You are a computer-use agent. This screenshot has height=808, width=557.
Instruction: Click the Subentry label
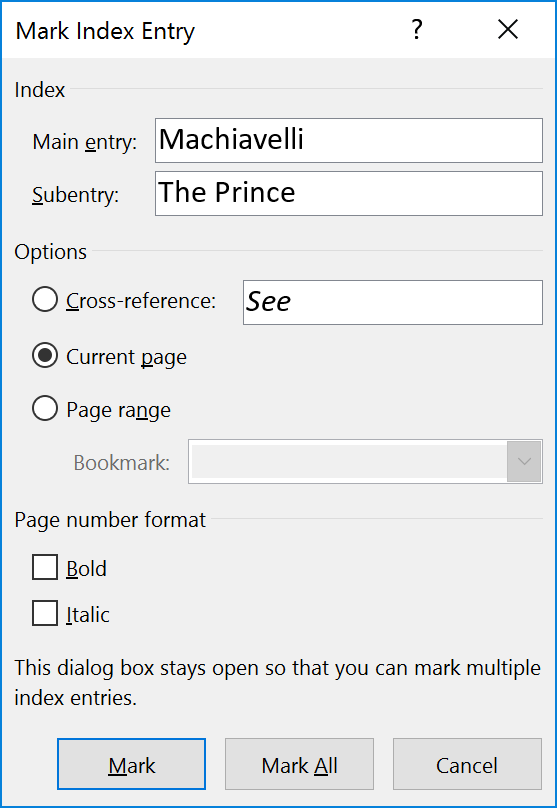tap(76, 195)
